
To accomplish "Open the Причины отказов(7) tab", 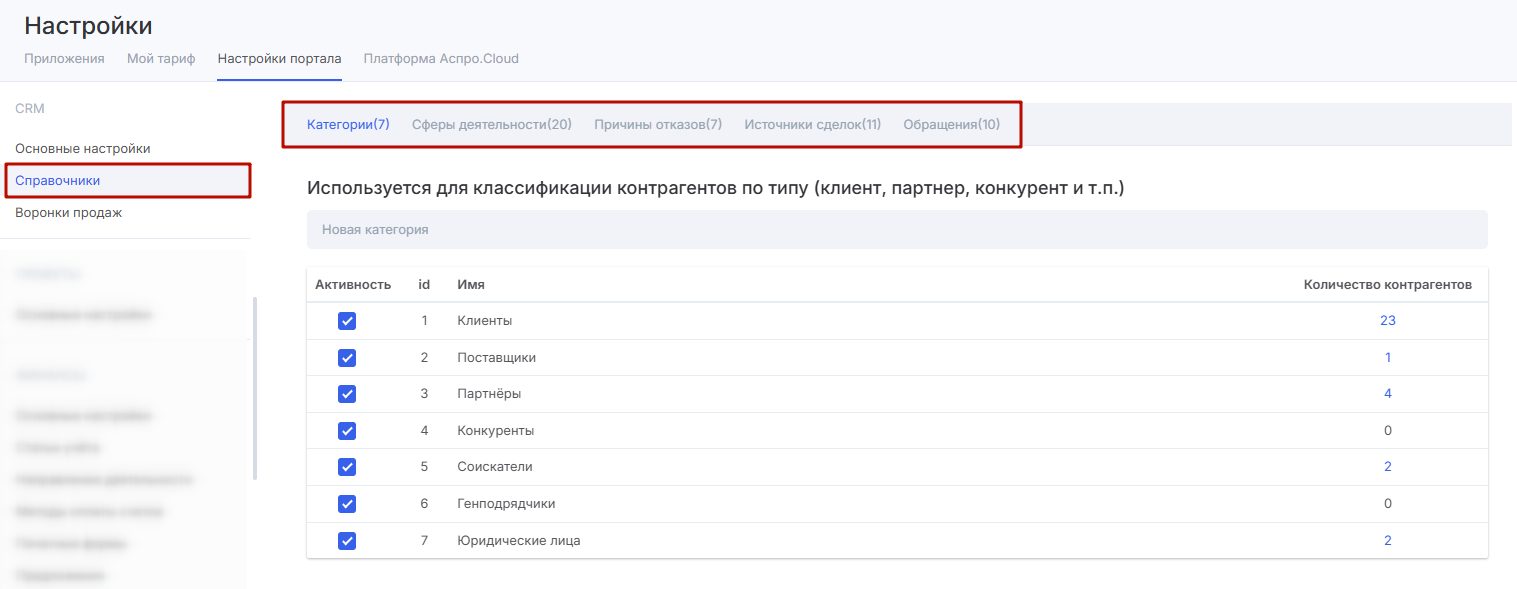I will (657, 125).
